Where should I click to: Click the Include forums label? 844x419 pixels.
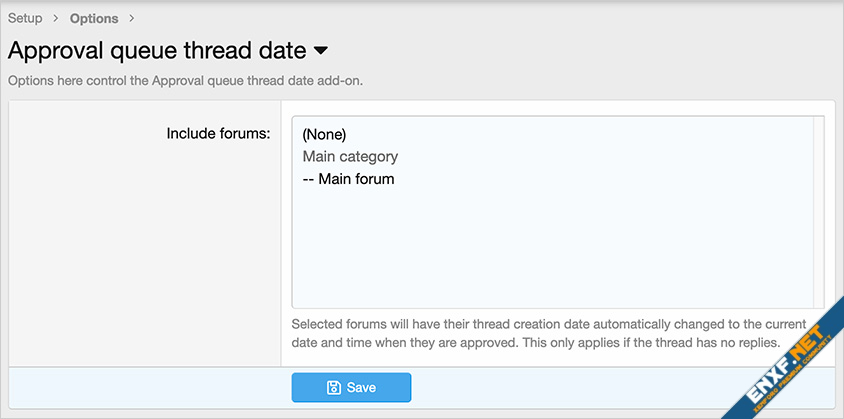pyautogui.click(x=218, y=133)
